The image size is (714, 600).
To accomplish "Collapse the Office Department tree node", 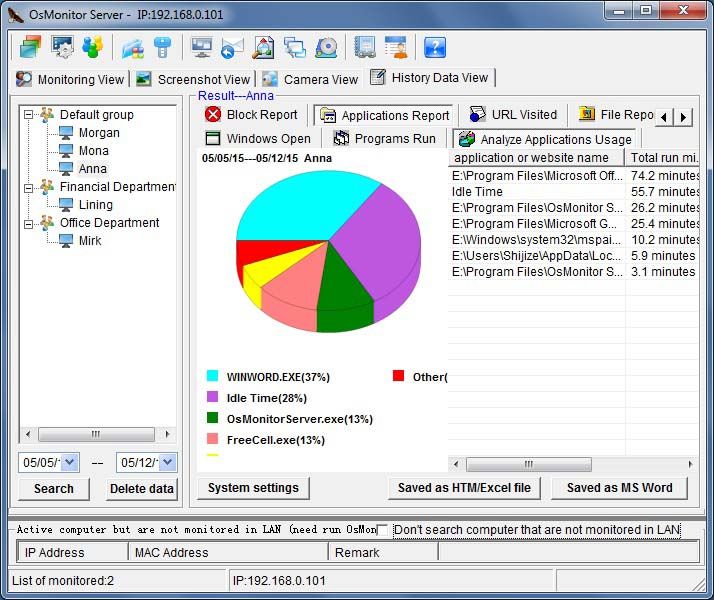I will (29, 223).
